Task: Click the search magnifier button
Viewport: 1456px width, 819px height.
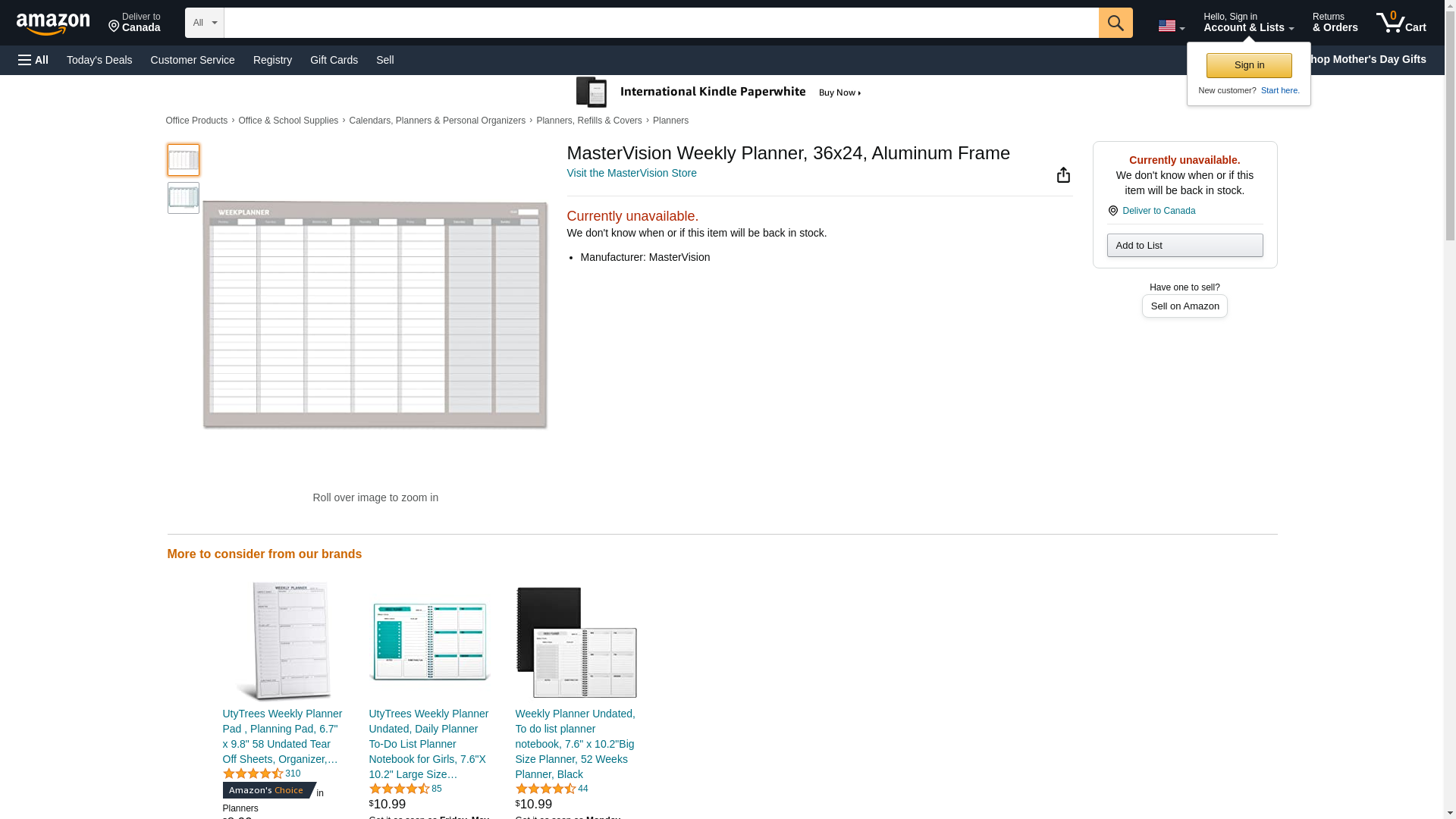Action: click(1115, 23)
